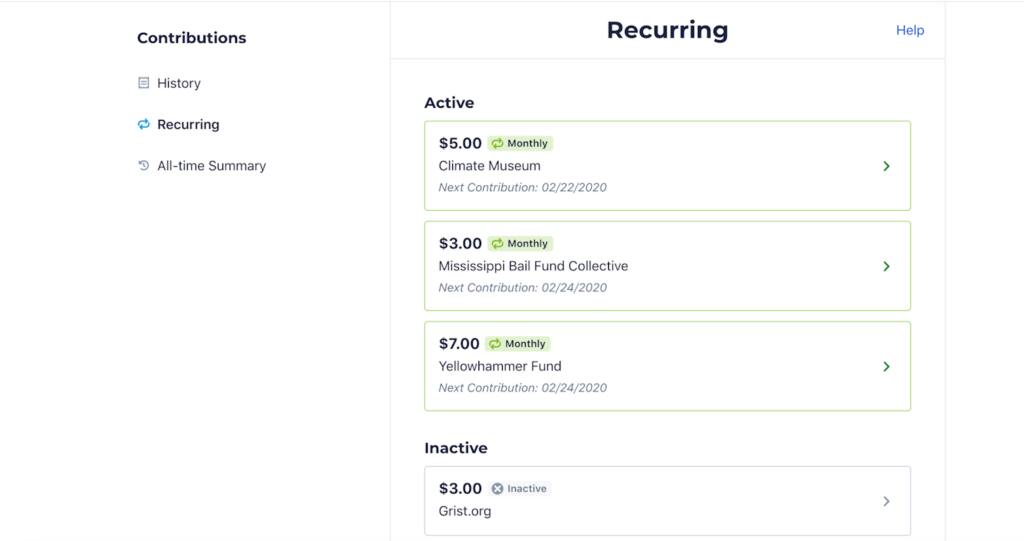Click the Monthly badge on Yellowhammer Fund
This screenshot has width=1024, height=541.
coord(518,344)
